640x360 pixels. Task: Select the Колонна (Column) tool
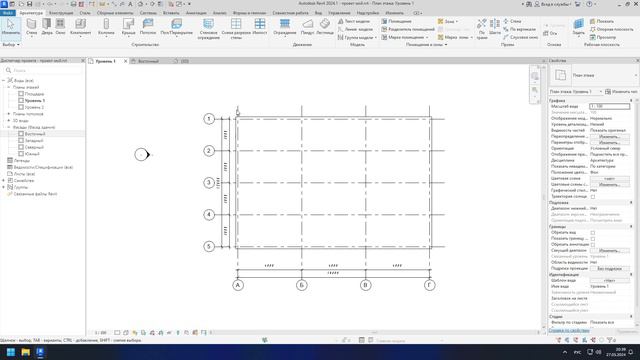pos(106,27)
